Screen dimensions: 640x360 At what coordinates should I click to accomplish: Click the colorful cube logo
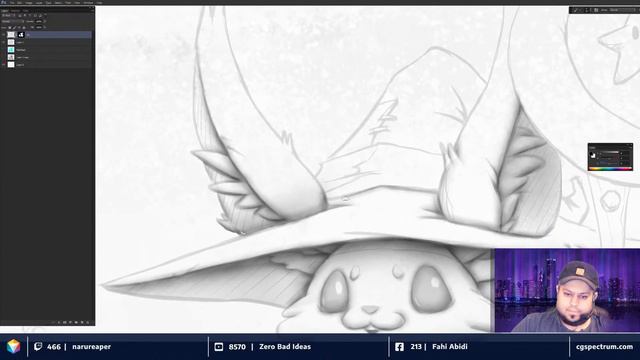click(13, 347)
